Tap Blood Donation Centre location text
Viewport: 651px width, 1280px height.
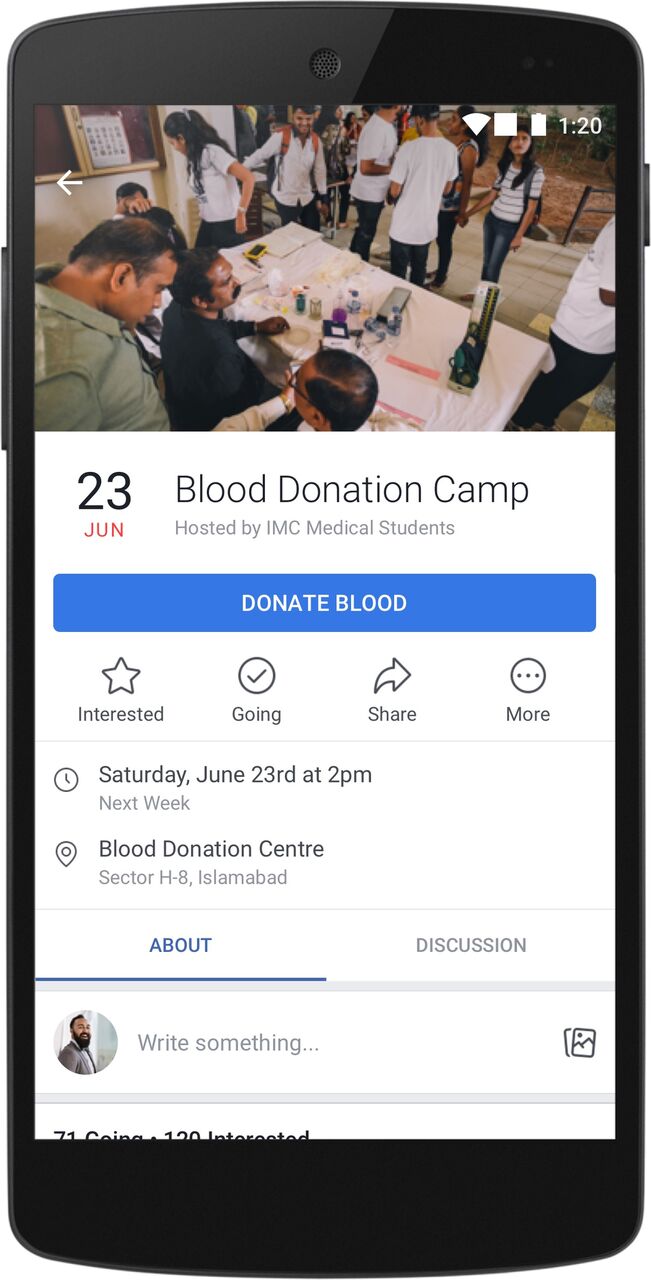tap(211, 849)
